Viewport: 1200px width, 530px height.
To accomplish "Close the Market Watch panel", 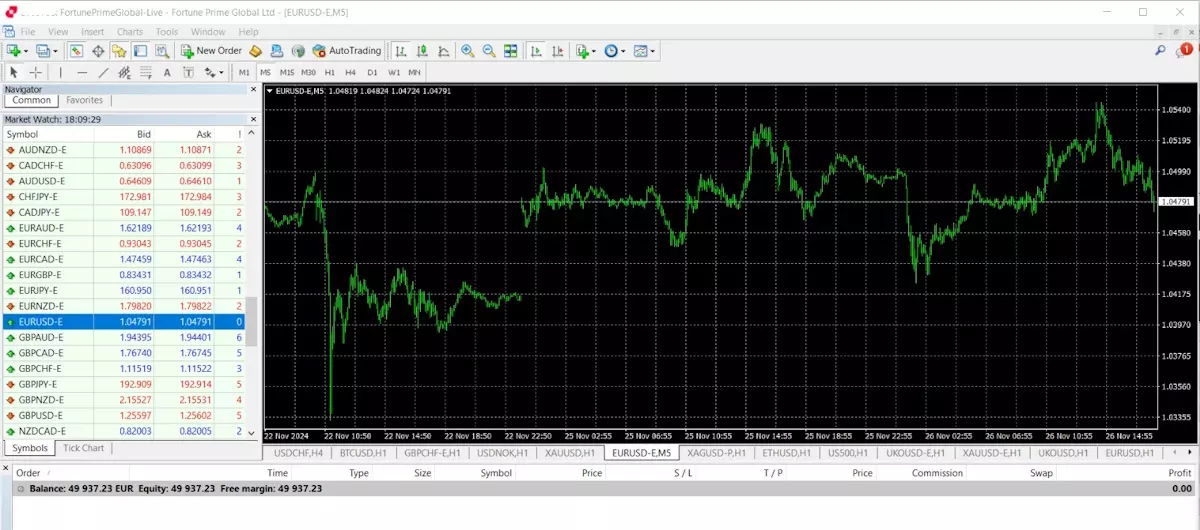I will (x=253, y=119).
